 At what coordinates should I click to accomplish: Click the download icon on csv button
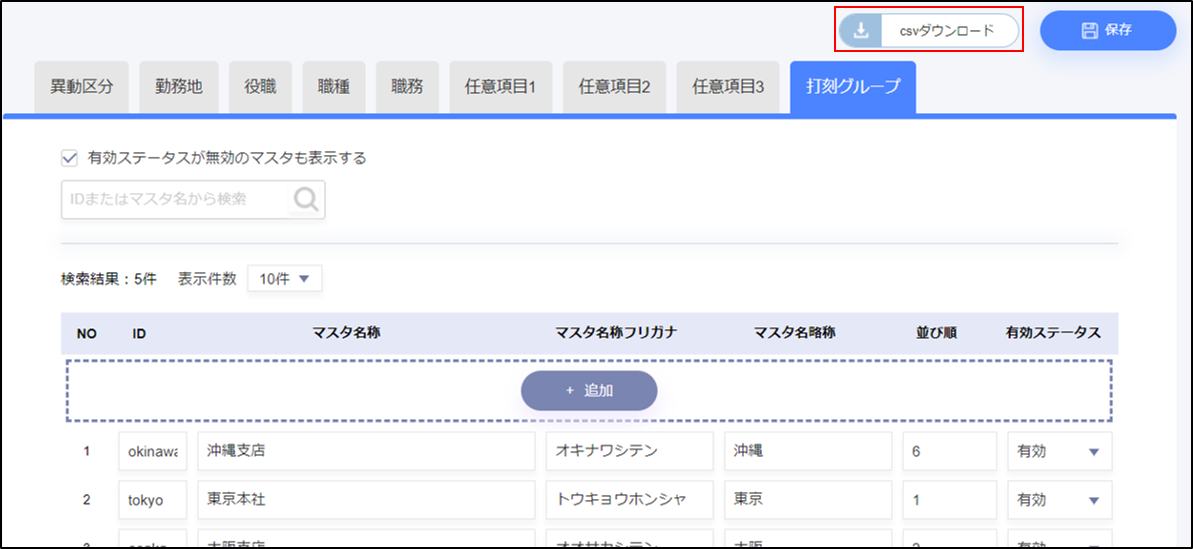pos(860,31)
